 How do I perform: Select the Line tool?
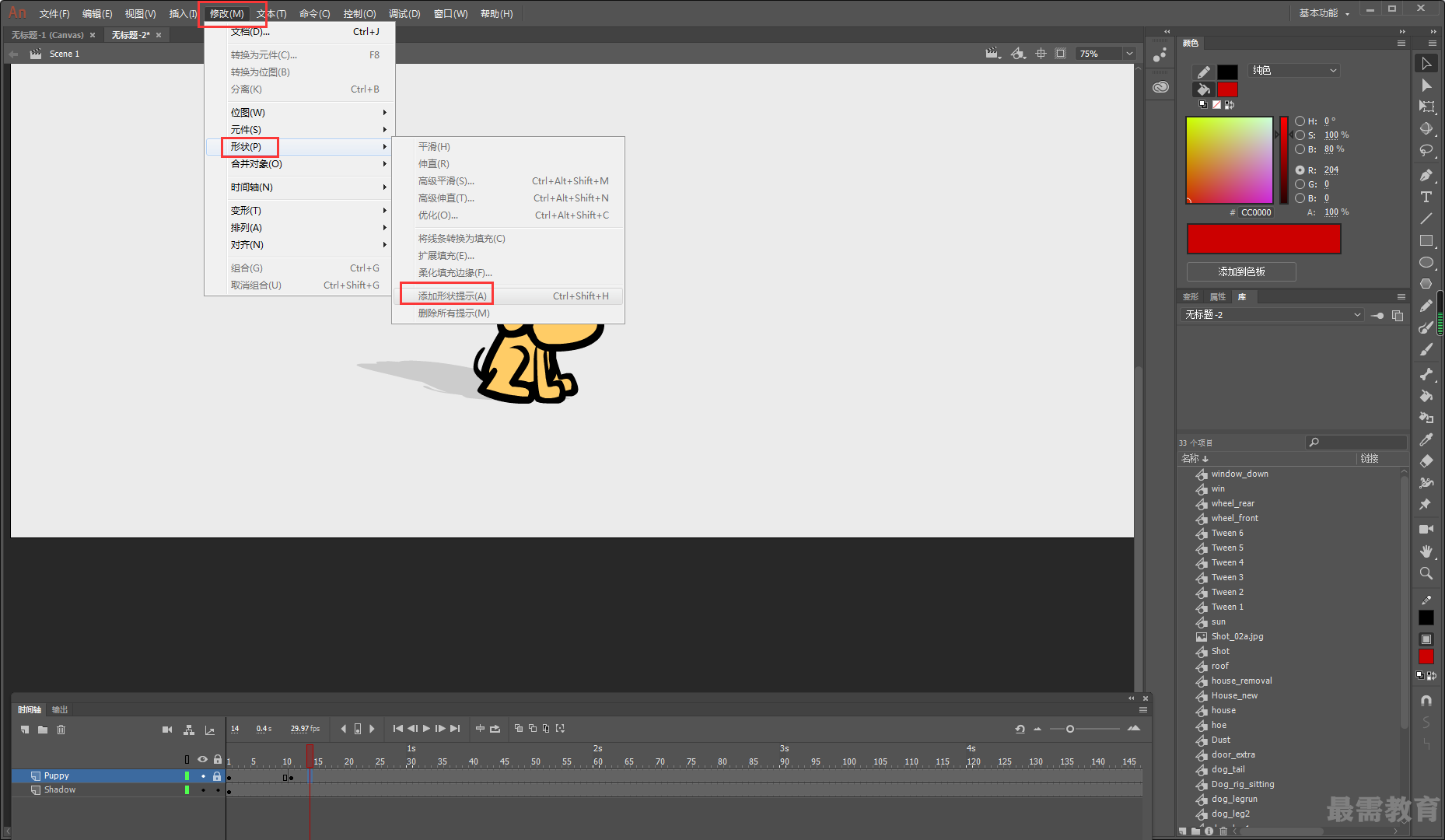tap(1426, 219)
